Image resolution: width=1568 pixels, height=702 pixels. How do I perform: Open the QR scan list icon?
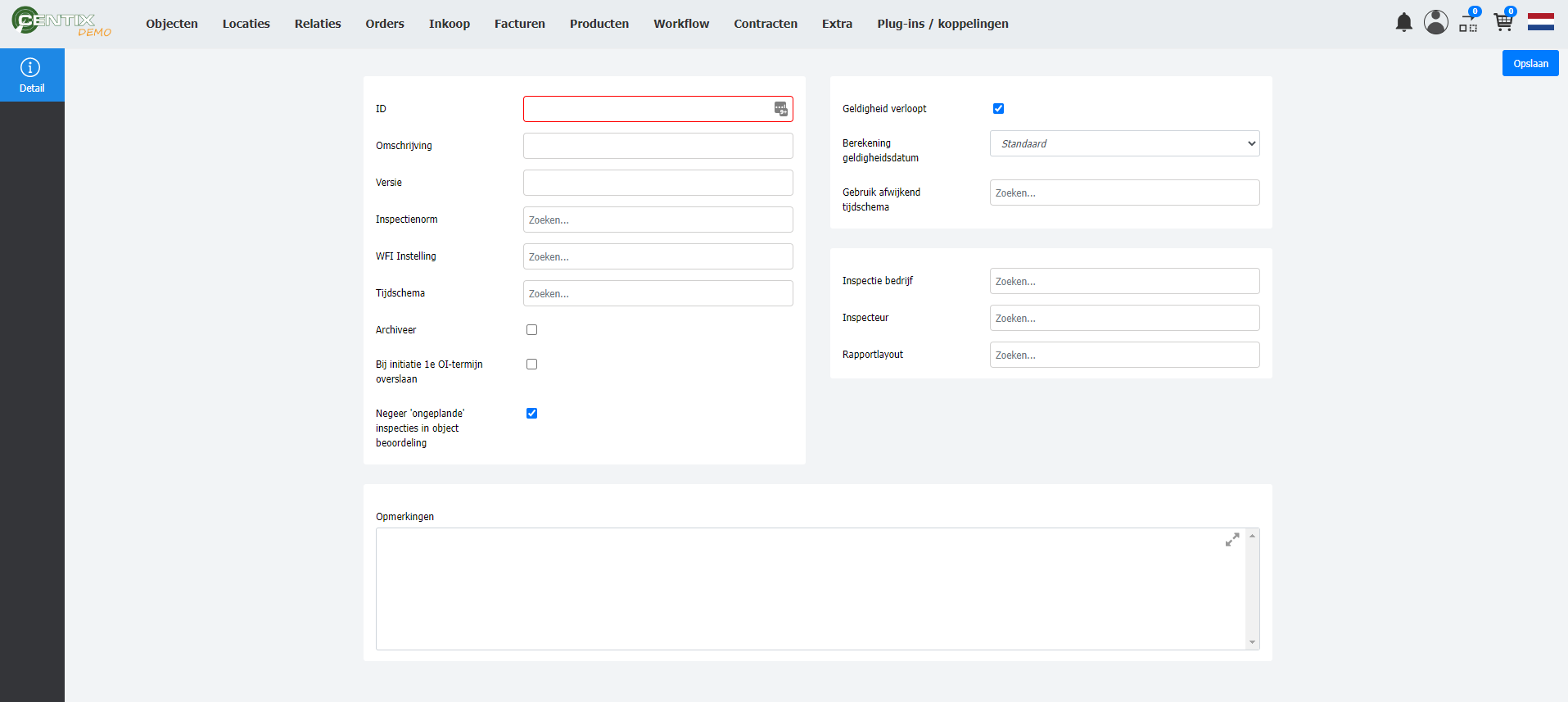point(1469,22)
